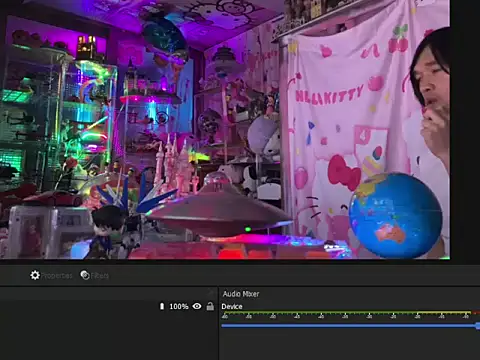Open the Filters dialog for the source
Viewport: 480px width, 360px height.
pos(85,275)
